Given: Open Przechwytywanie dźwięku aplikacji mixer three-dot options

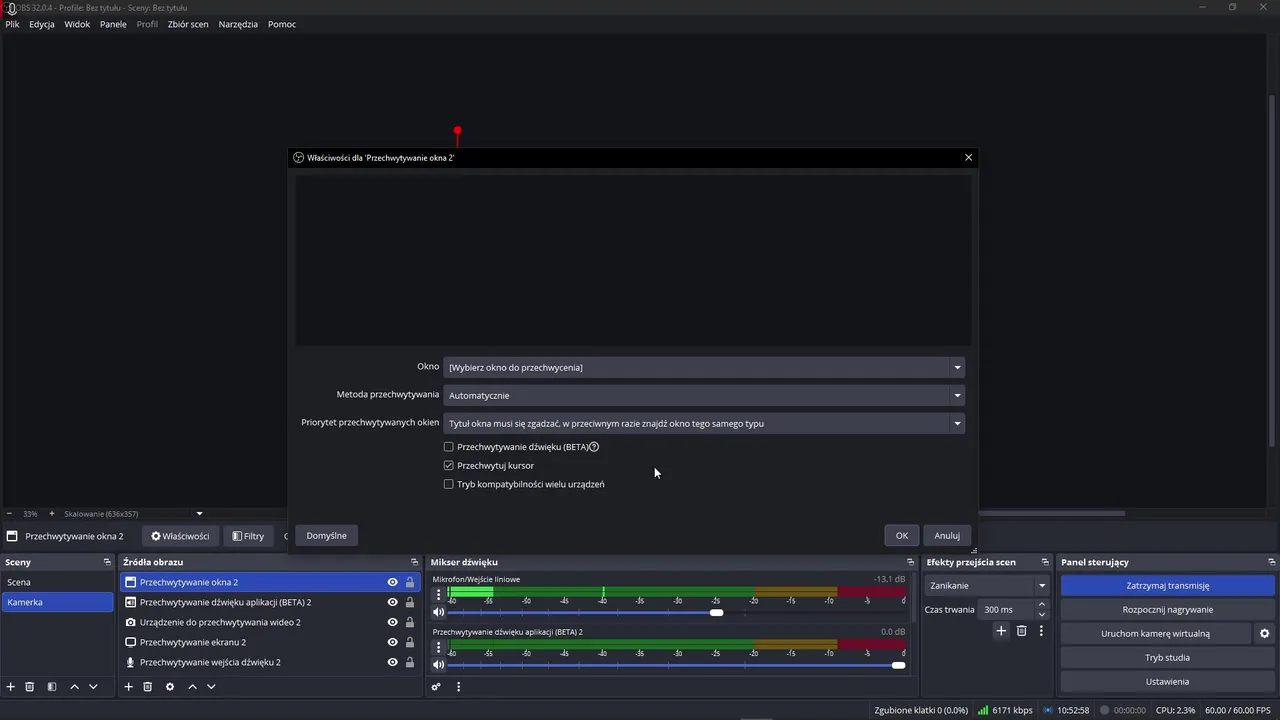Looking at the screenshot, I should click(x=438, y=647).
